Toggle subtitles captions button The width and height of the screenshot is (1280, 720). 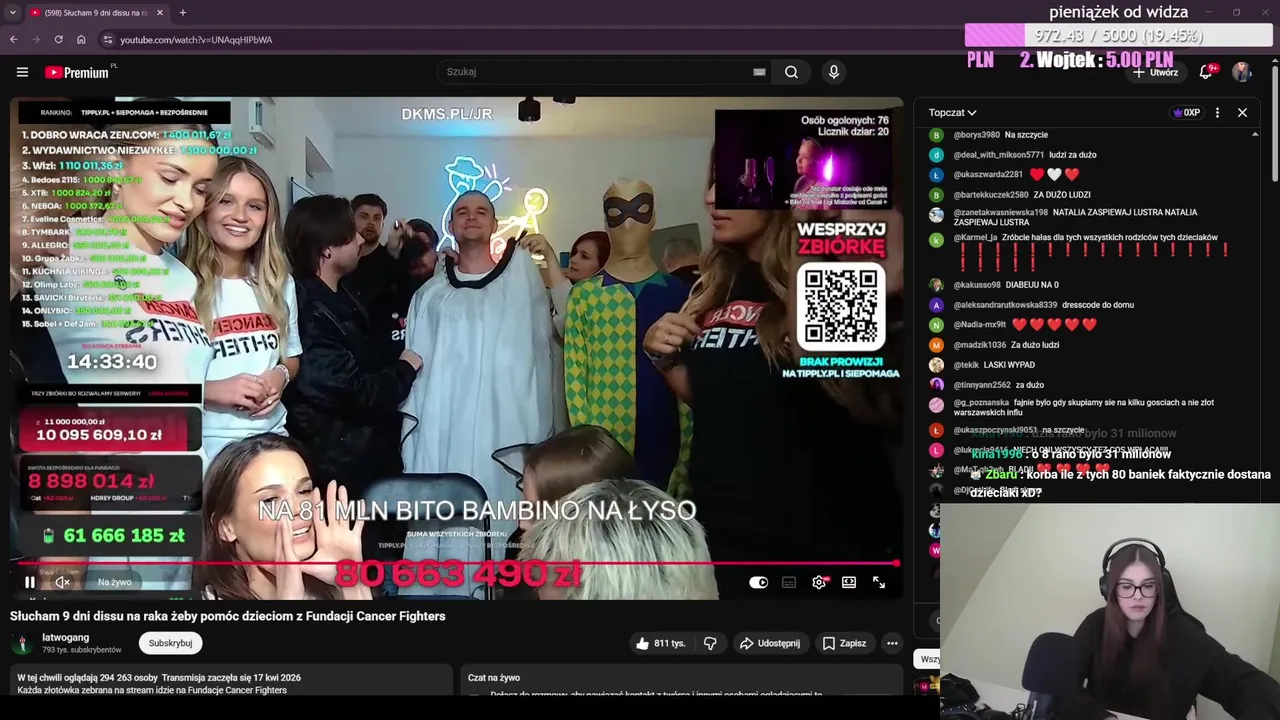point(789,582)
